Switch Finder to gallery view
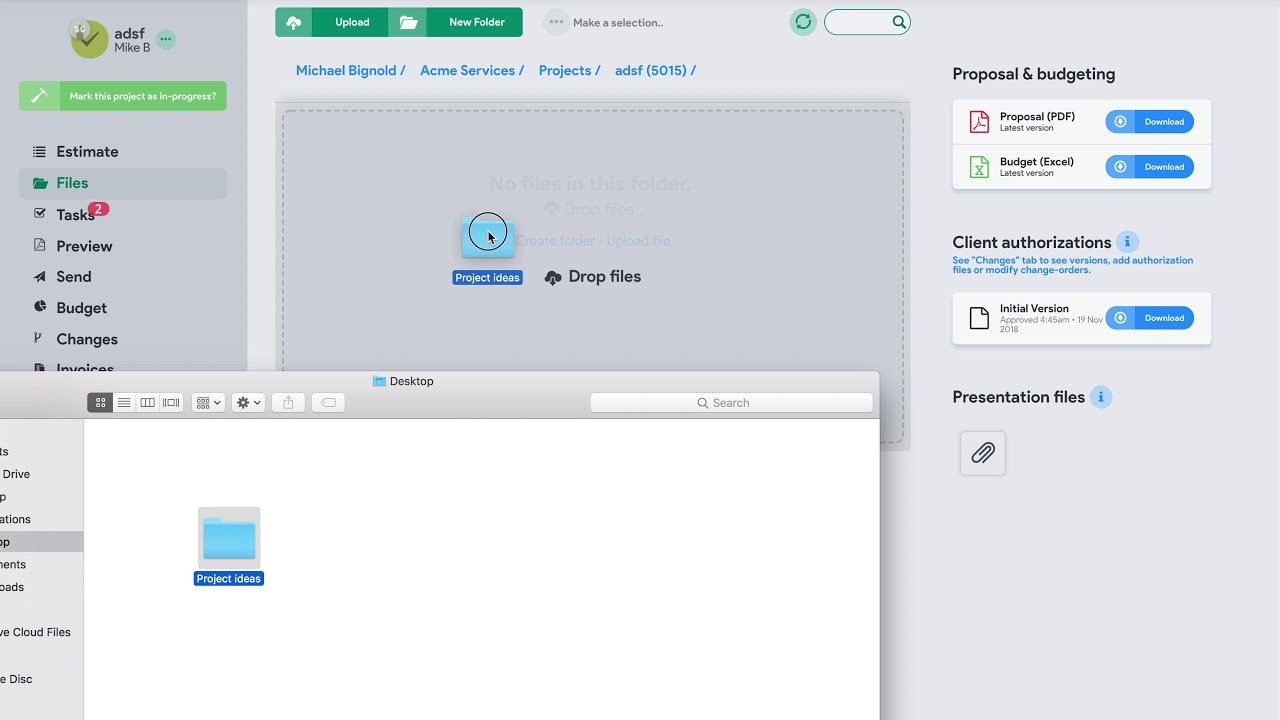This screenshot has height=720, width=1280. pos(171,402)
